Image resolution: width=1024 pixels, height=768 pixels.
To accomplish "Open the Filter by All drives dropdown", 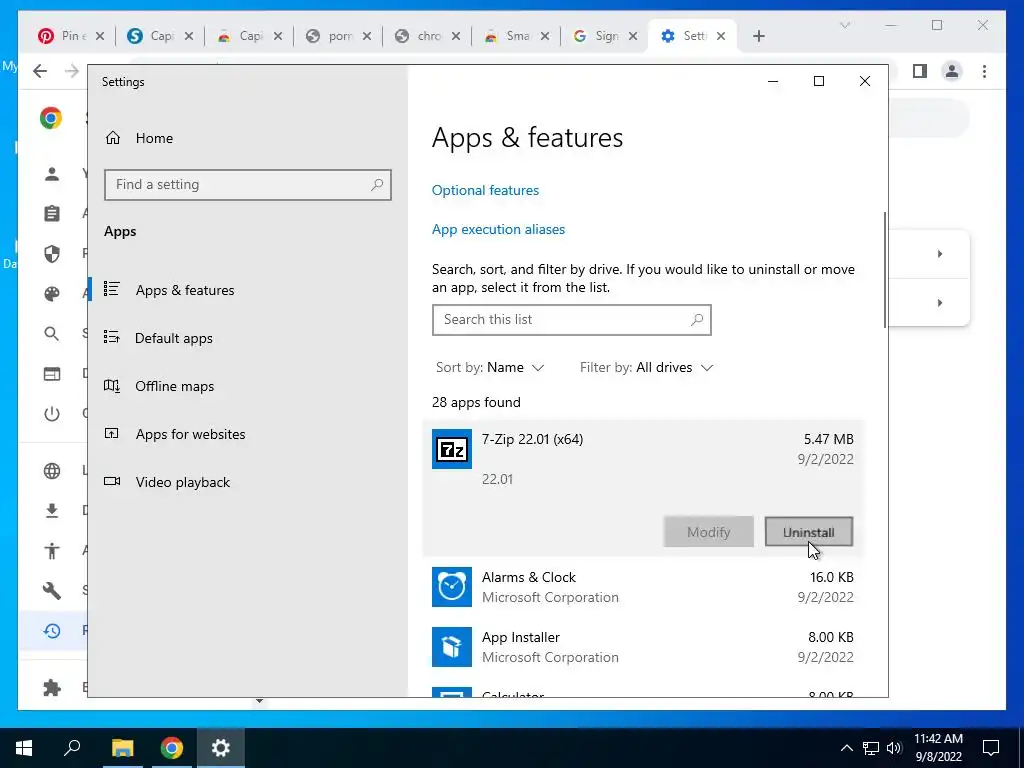I will coord(647,367).
